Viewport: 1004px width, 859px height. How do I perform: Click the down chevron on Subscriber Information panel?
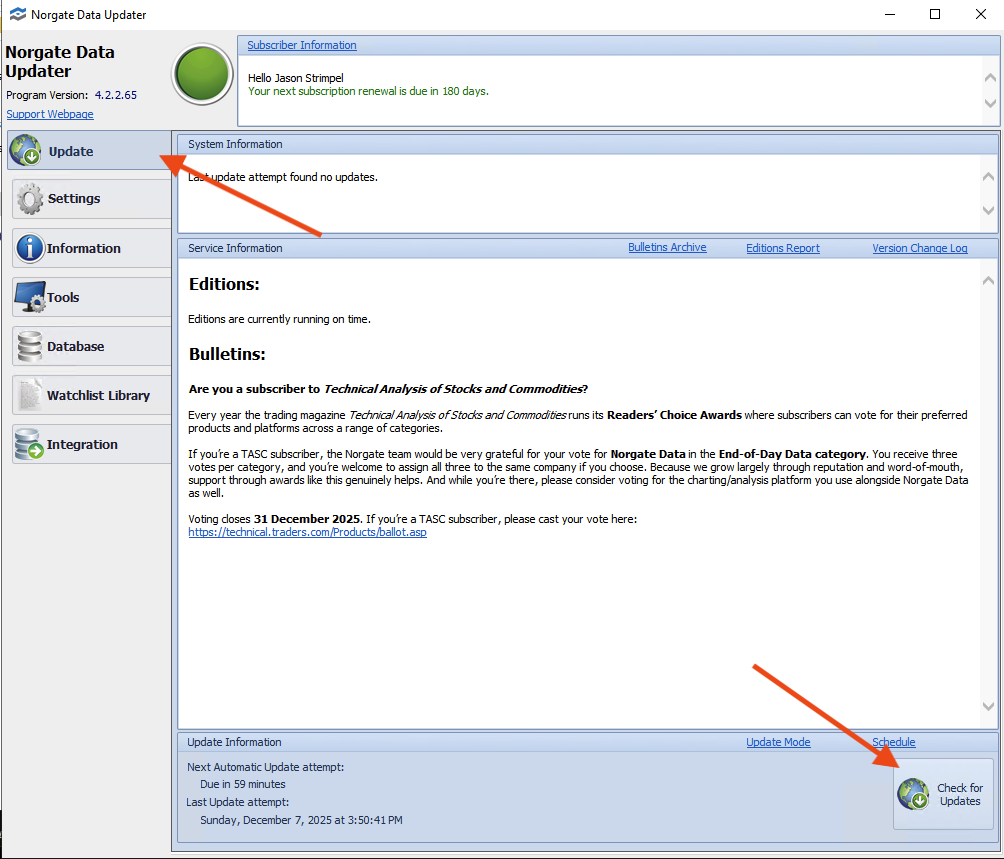(x=988, y=104)
